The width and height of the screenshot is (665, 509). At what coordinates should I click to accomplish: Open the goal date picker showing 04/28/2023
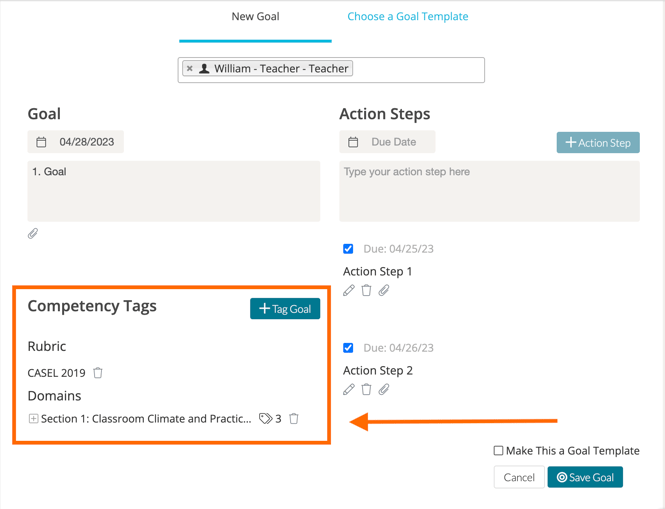[76, 142]
